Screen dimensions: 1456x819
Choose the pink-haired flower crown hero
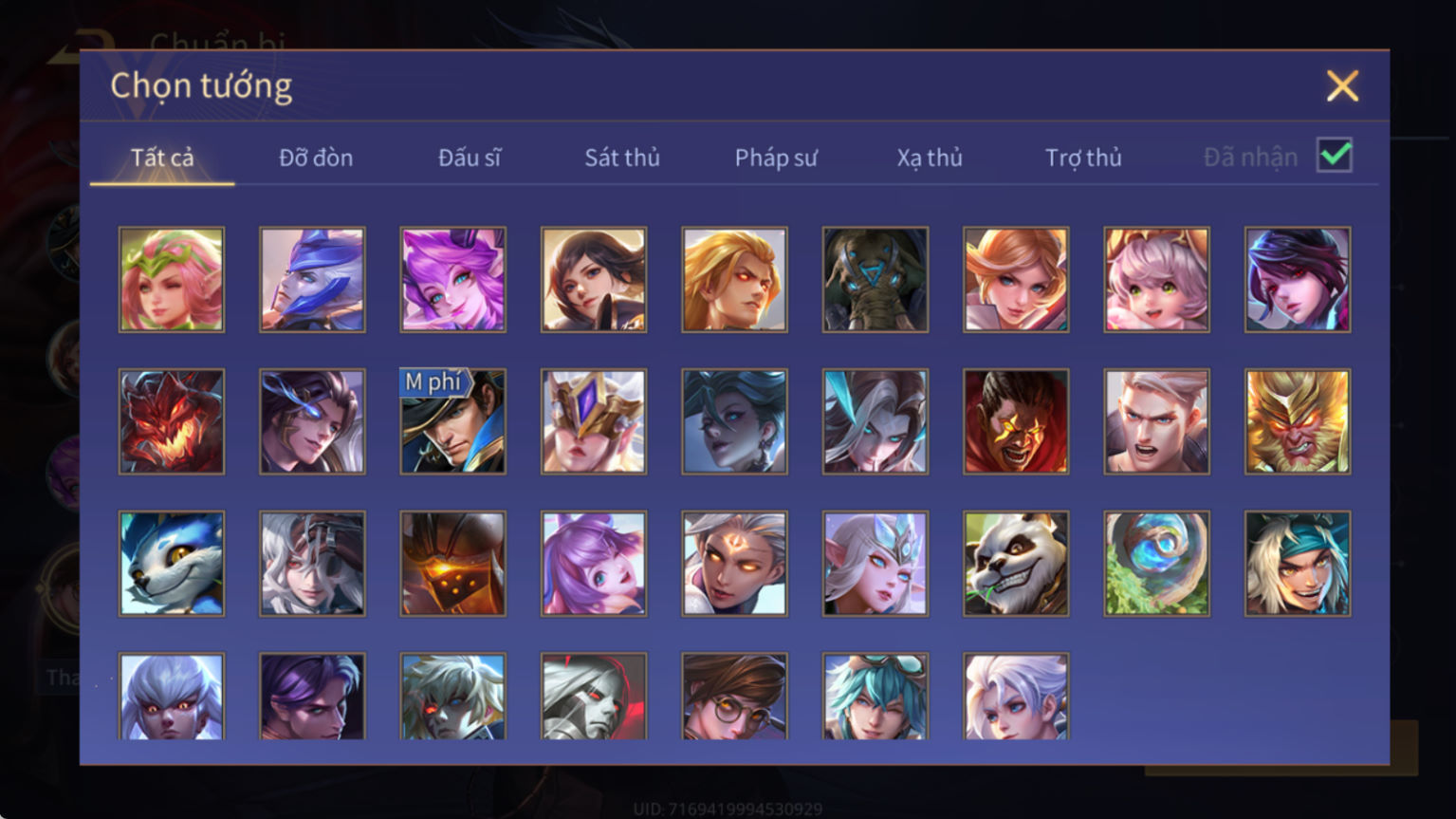172,279
